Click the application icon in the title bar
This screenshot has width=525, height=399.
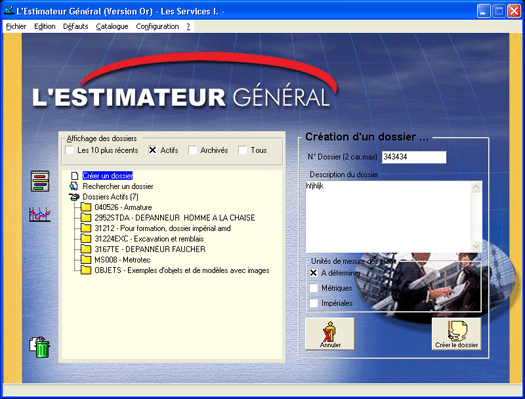click(9, 11)
